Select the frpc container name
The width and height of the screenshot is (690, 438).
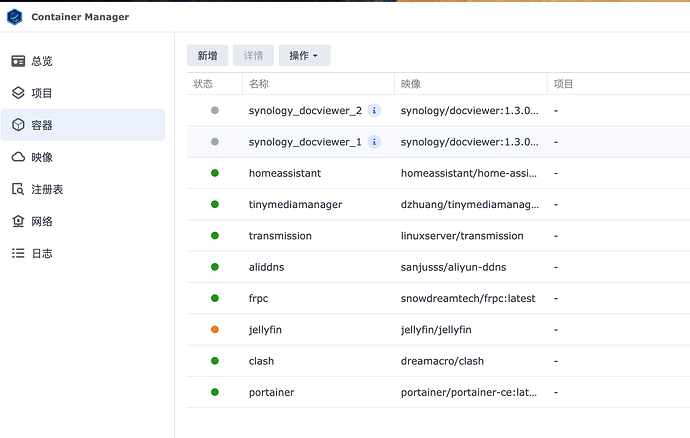258,298
